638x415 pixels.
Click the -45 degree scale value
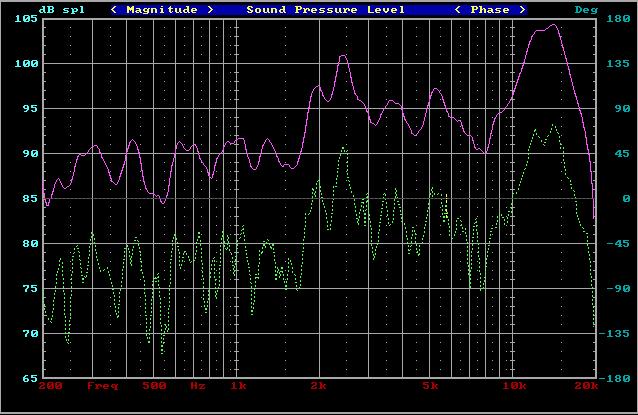pyautogui.click(x=618, y=243)
